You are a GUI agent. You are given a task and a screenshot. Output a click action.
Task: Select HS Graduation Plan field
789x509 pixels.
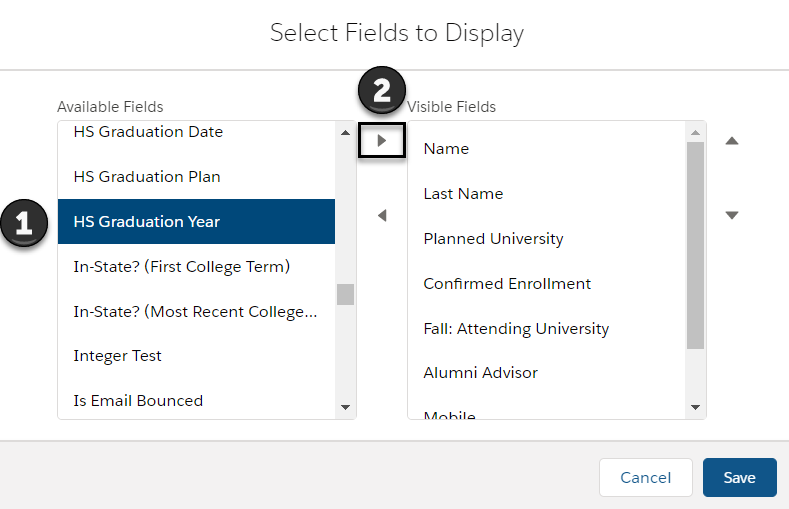pyautogui.click(x=196, y=177)
